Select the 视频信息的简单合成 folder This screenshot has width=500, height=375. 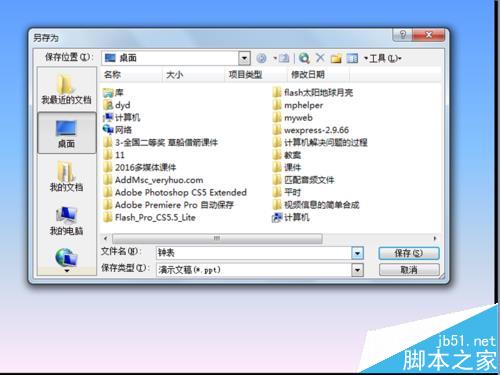point(316,205)
